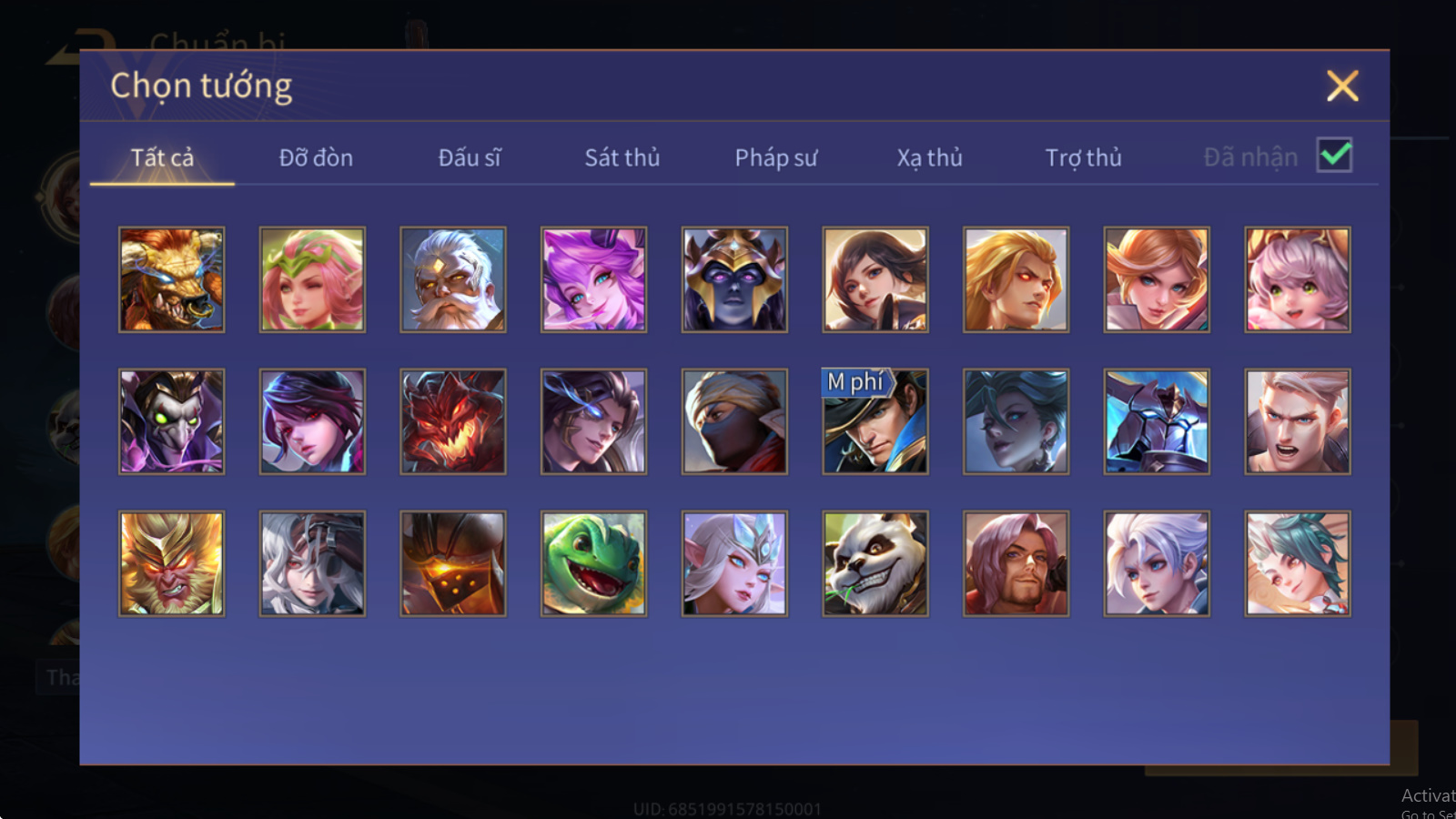The width and height of the screenshot is (1456, 819).
Task: Filter by Sát thủ tab
Action: [622, 157]
